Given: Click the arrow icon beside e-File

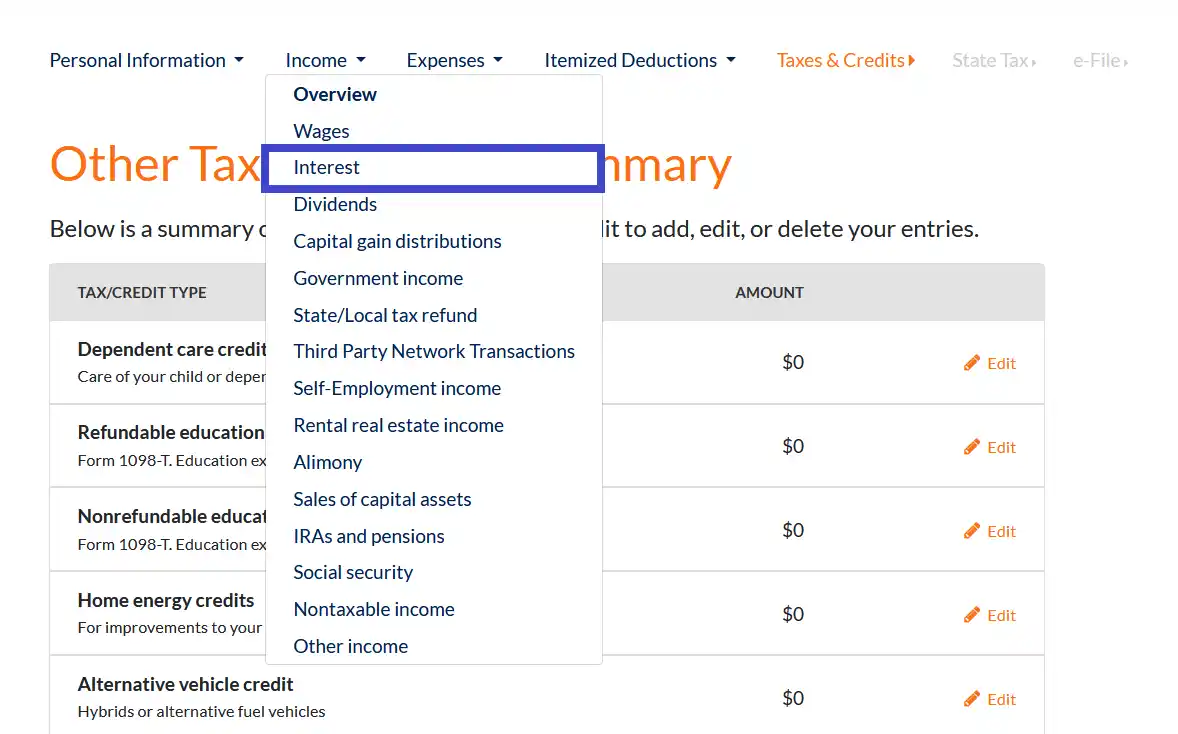Looking at the screenshot, I should (x=1126, y=60).
